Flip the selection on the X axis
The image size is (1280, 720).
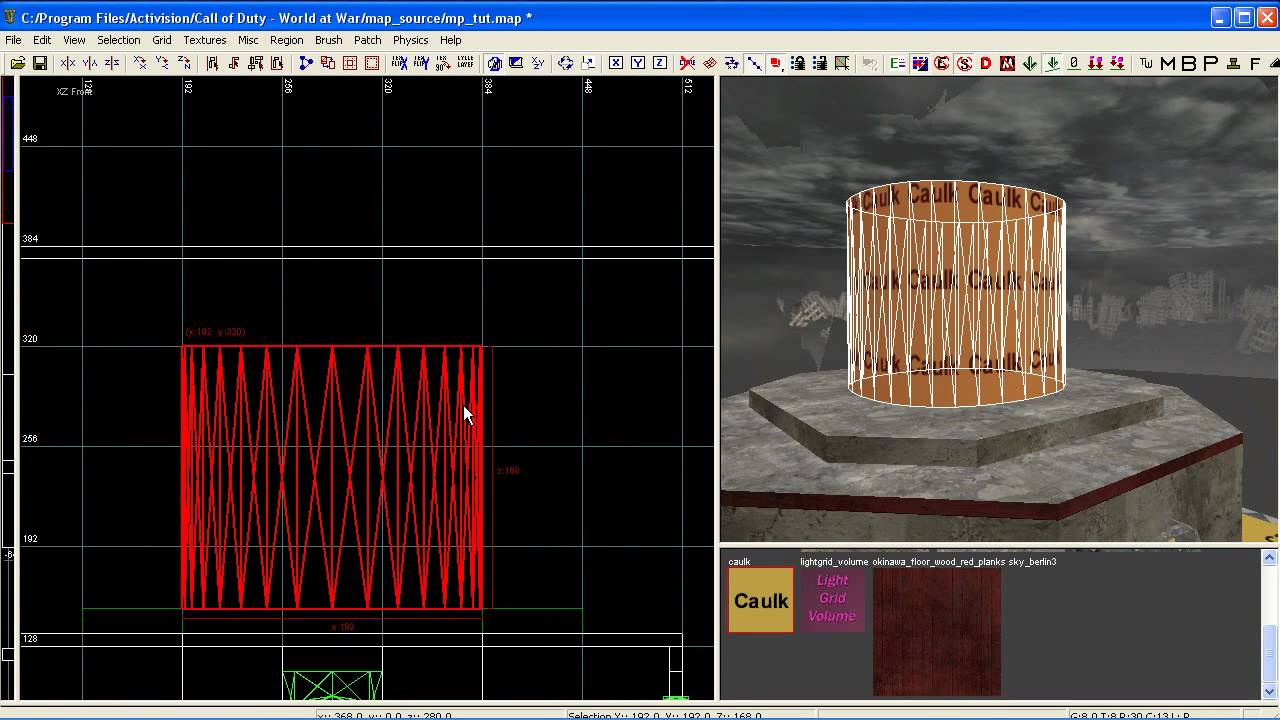coord(68,63)
